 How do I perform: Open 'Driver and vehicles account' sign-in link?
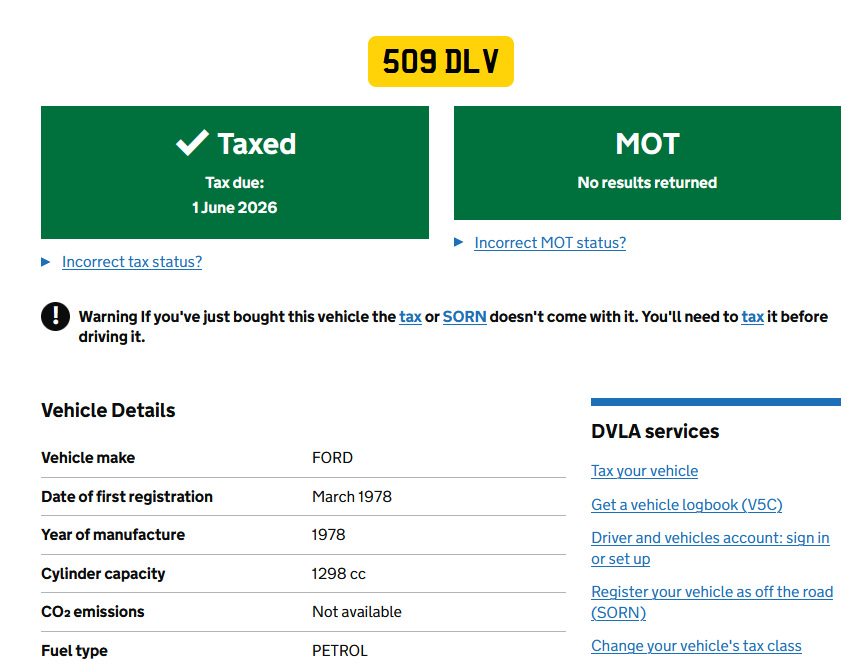709,538
